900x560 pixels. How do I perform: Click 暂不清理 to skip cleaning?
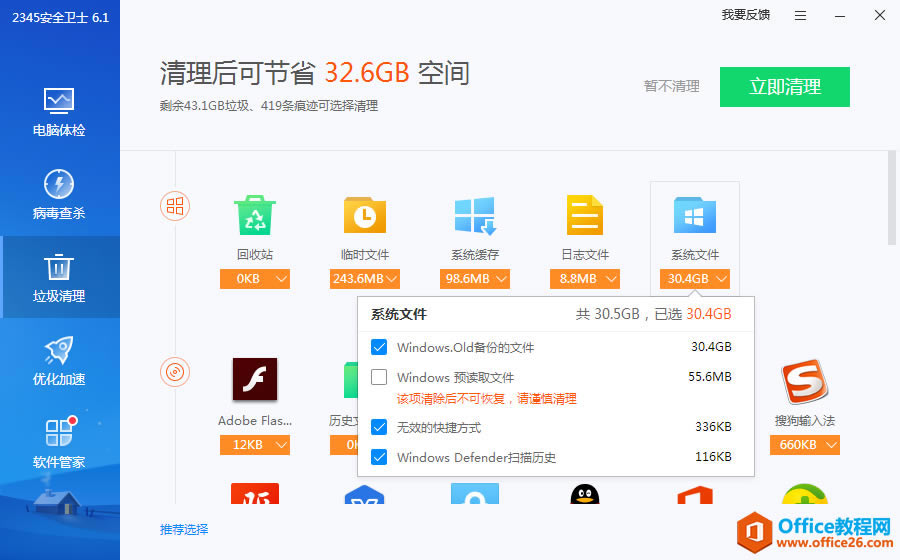[672, 86]
